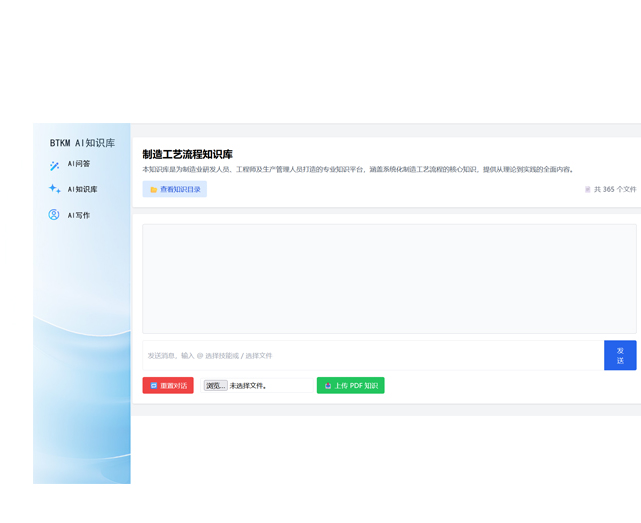The width and height of the screenshot is (641, 523).
Task: Reset the chat with 重置对话
Action: [x=168, y=385]
